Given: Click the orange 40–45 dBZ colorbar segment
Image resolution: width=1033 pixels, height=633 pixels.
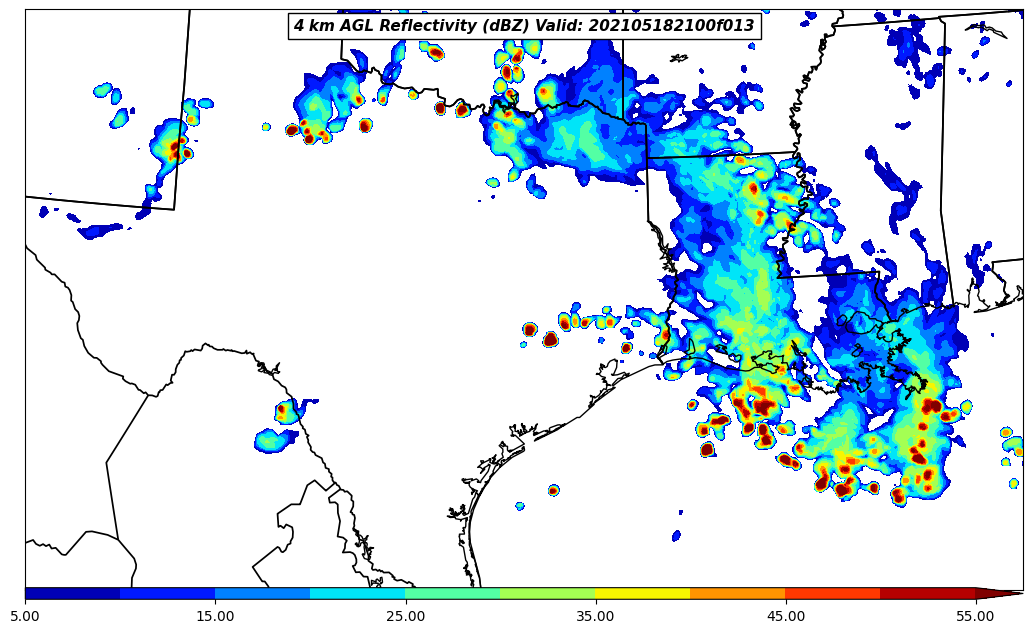Looking at the screenshot, I should [x=737, y=593].
